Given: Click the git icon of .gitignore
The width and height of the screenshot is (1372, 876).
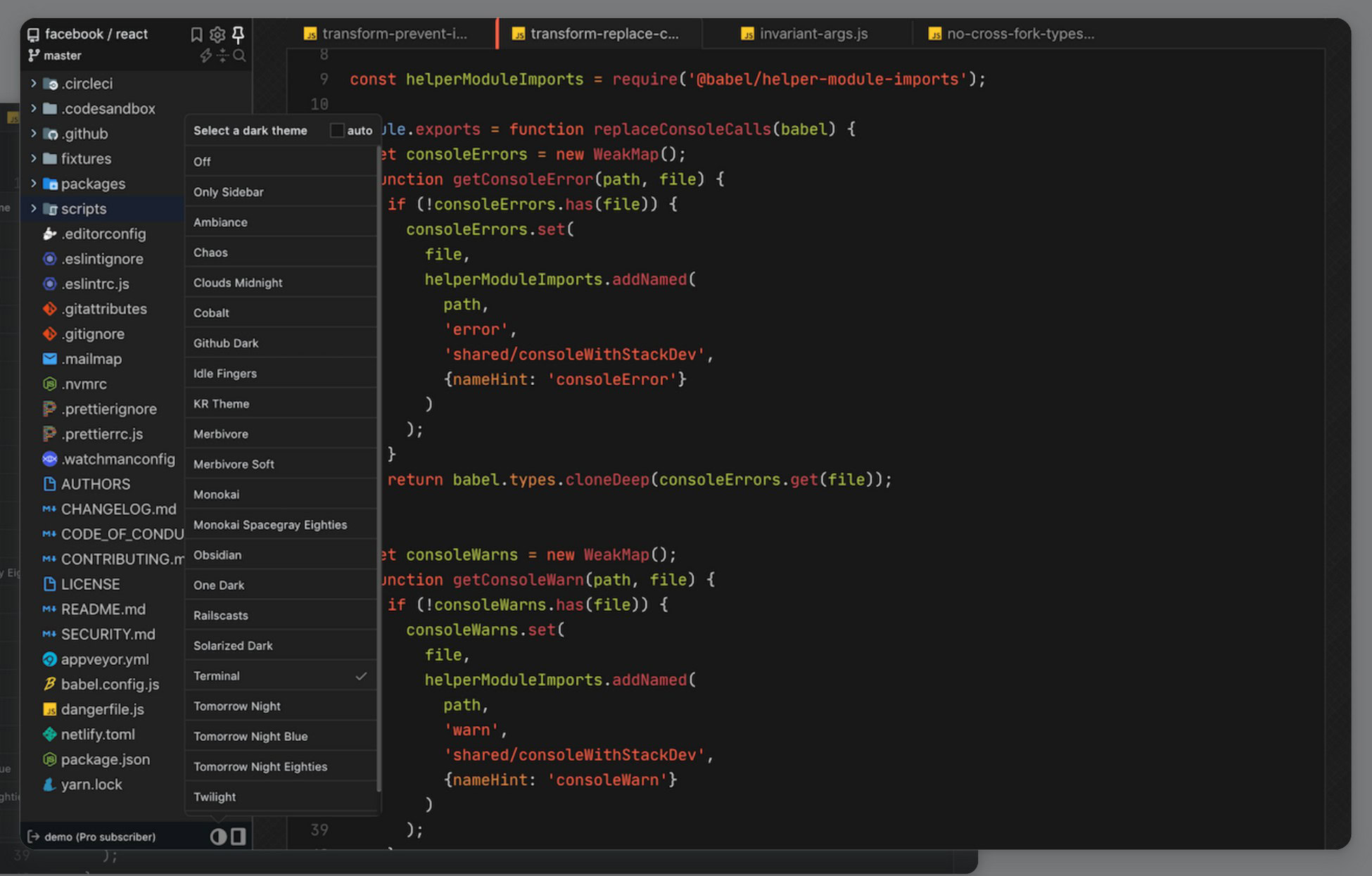Looking at the screenshot, I should tap(49, 334).
